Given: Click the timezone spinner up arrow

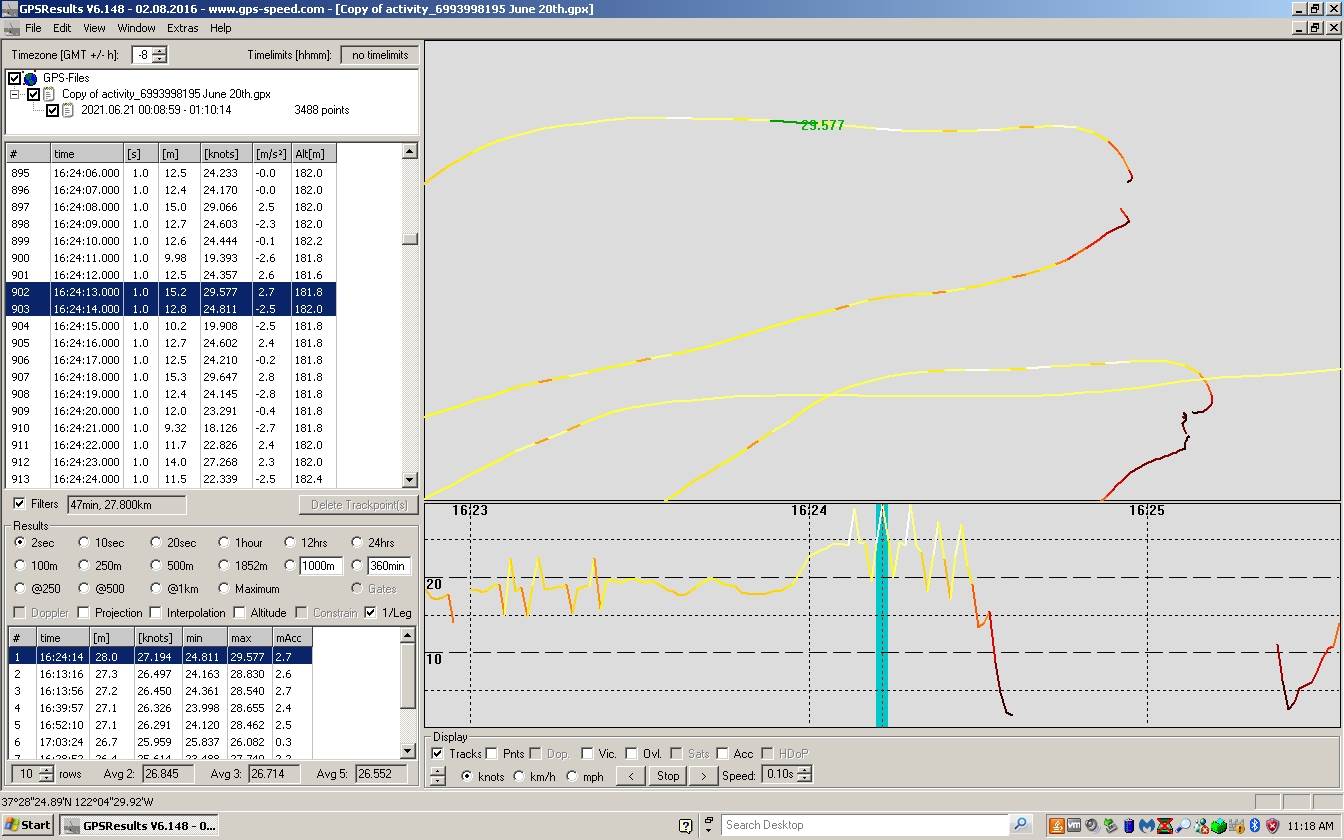Looking at the screenshot, I should (158, 51).
